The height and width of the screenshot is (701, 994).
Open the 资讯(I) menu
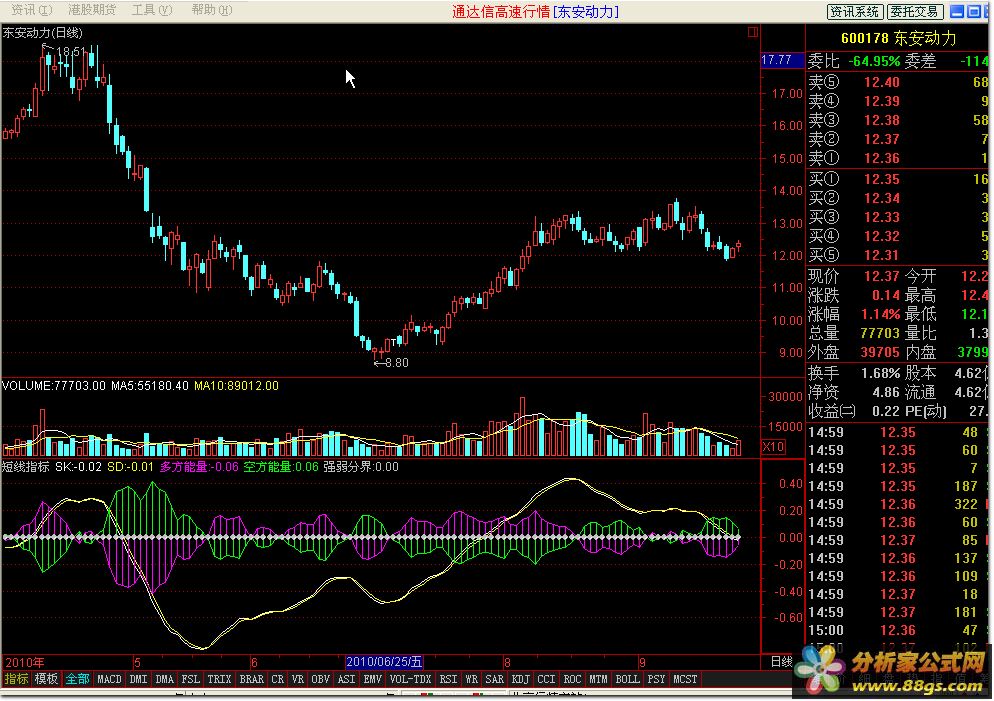[x=30, y=10]
